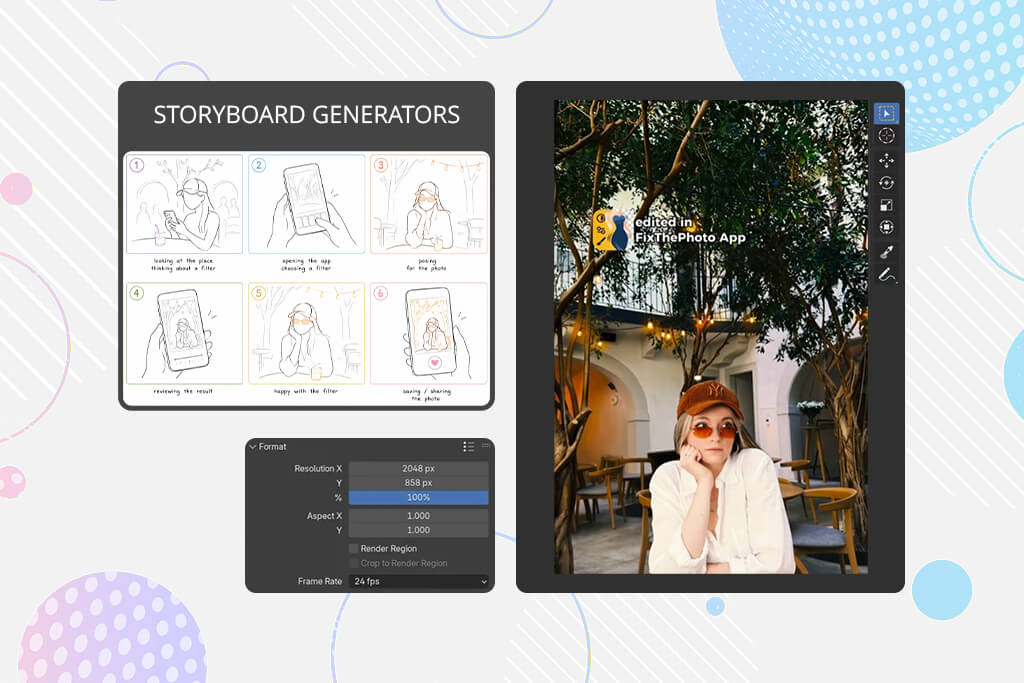
Task: Open storyboard frame 6 saving sharing photo
Action: pyautogui.click(x=428, y=334)
